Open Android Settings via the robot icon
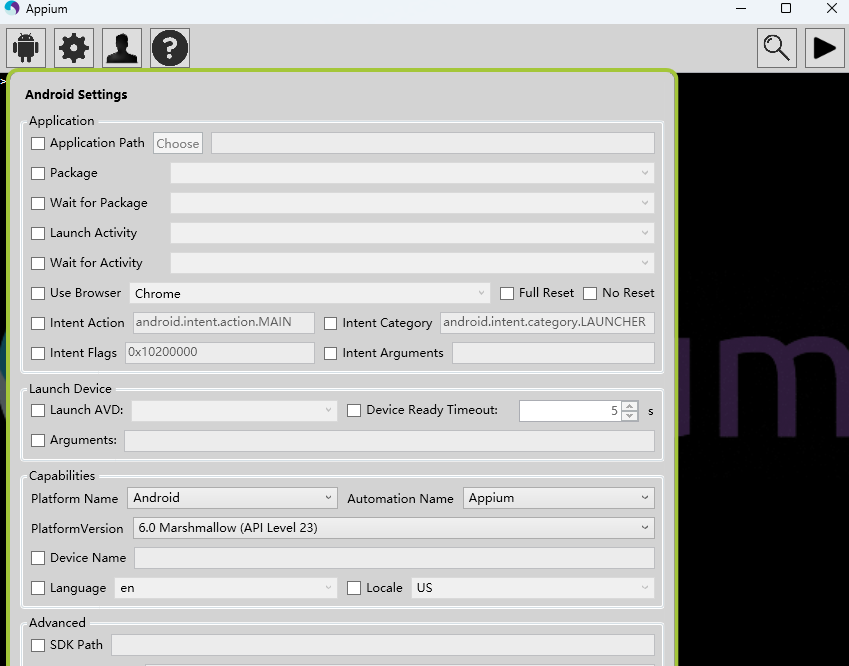 26,48
